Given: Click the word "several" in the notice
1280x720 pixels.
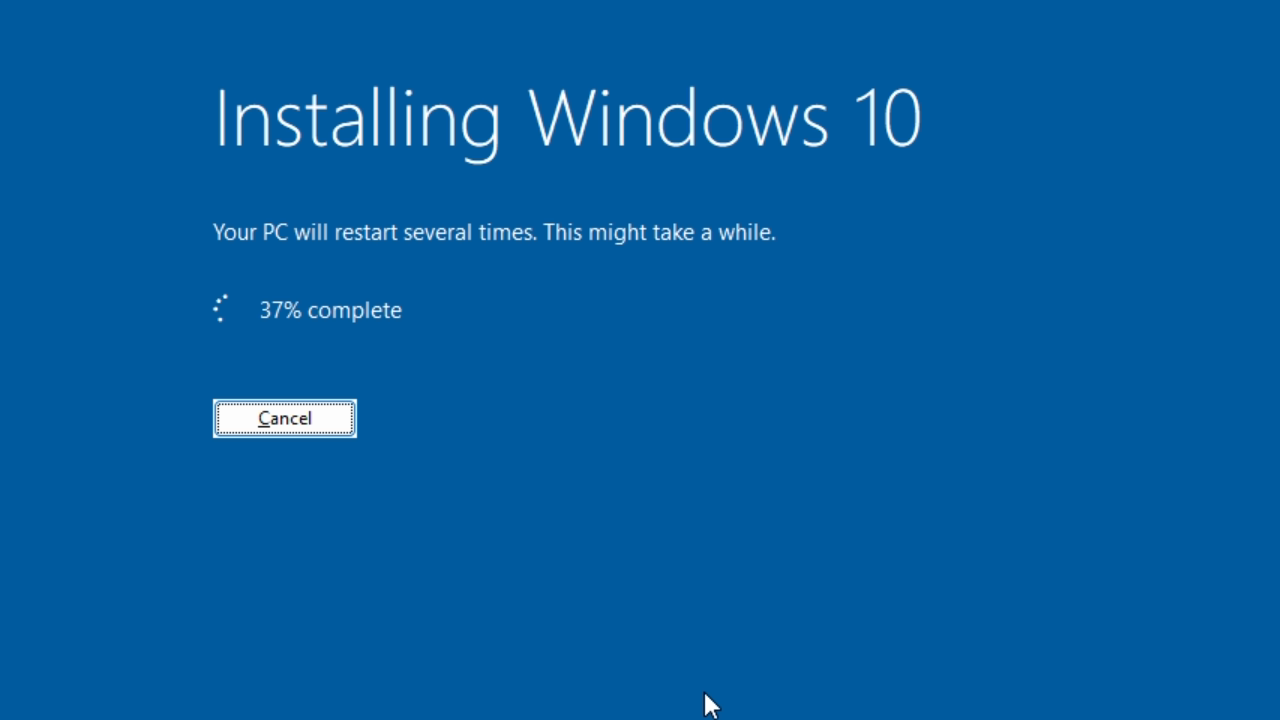Looking at the screenshot, I should coord(436,233).
